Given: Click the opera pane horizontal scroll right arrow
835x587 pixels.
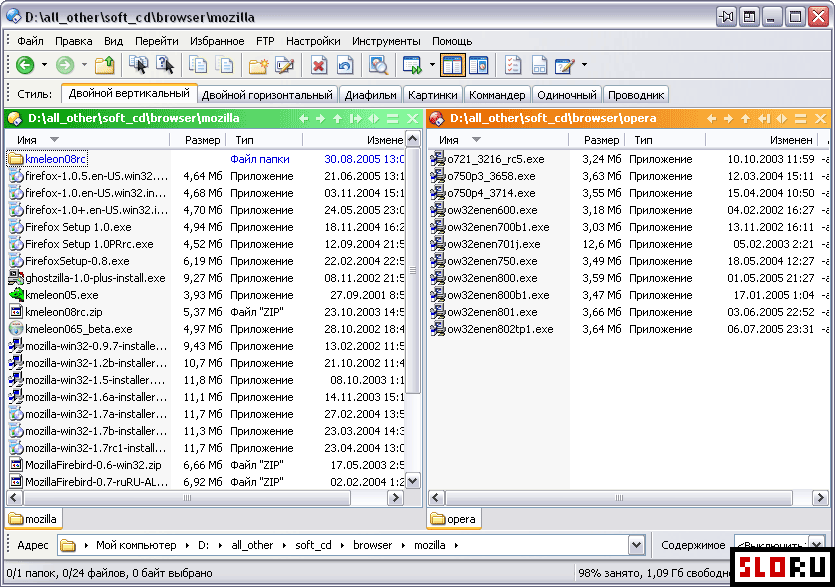Looking at the screenshot, I should (x=820, y=498).
